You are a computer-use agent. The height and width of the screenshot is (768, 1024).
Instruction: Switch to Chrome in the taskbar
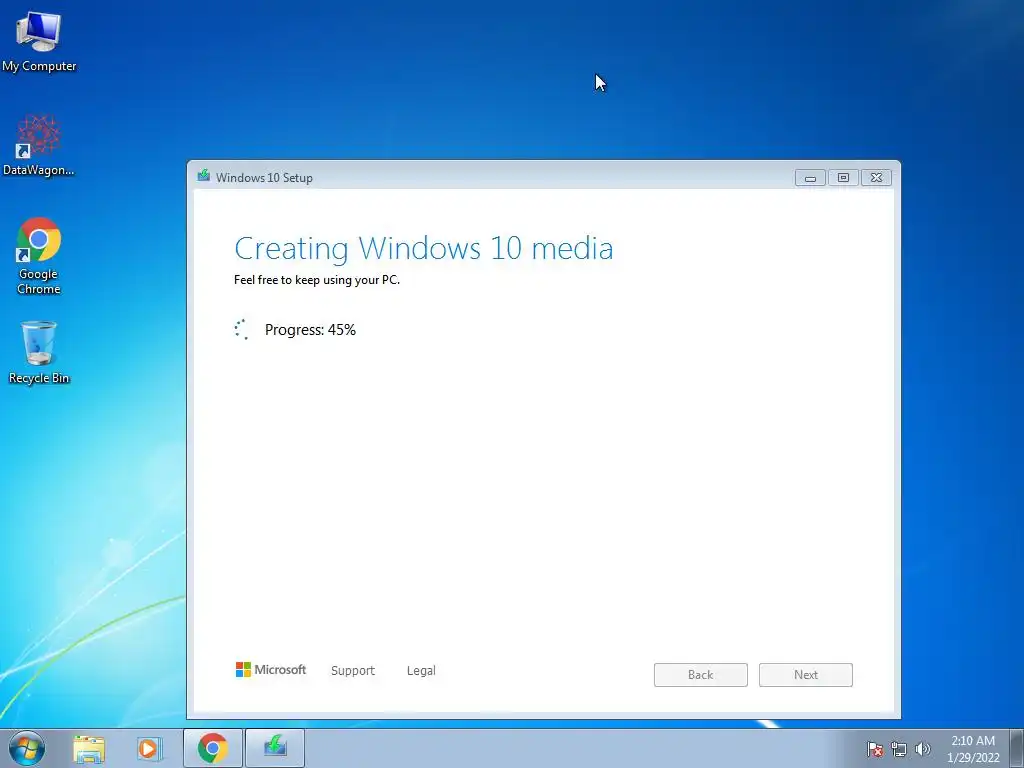(x=213, y=748)
